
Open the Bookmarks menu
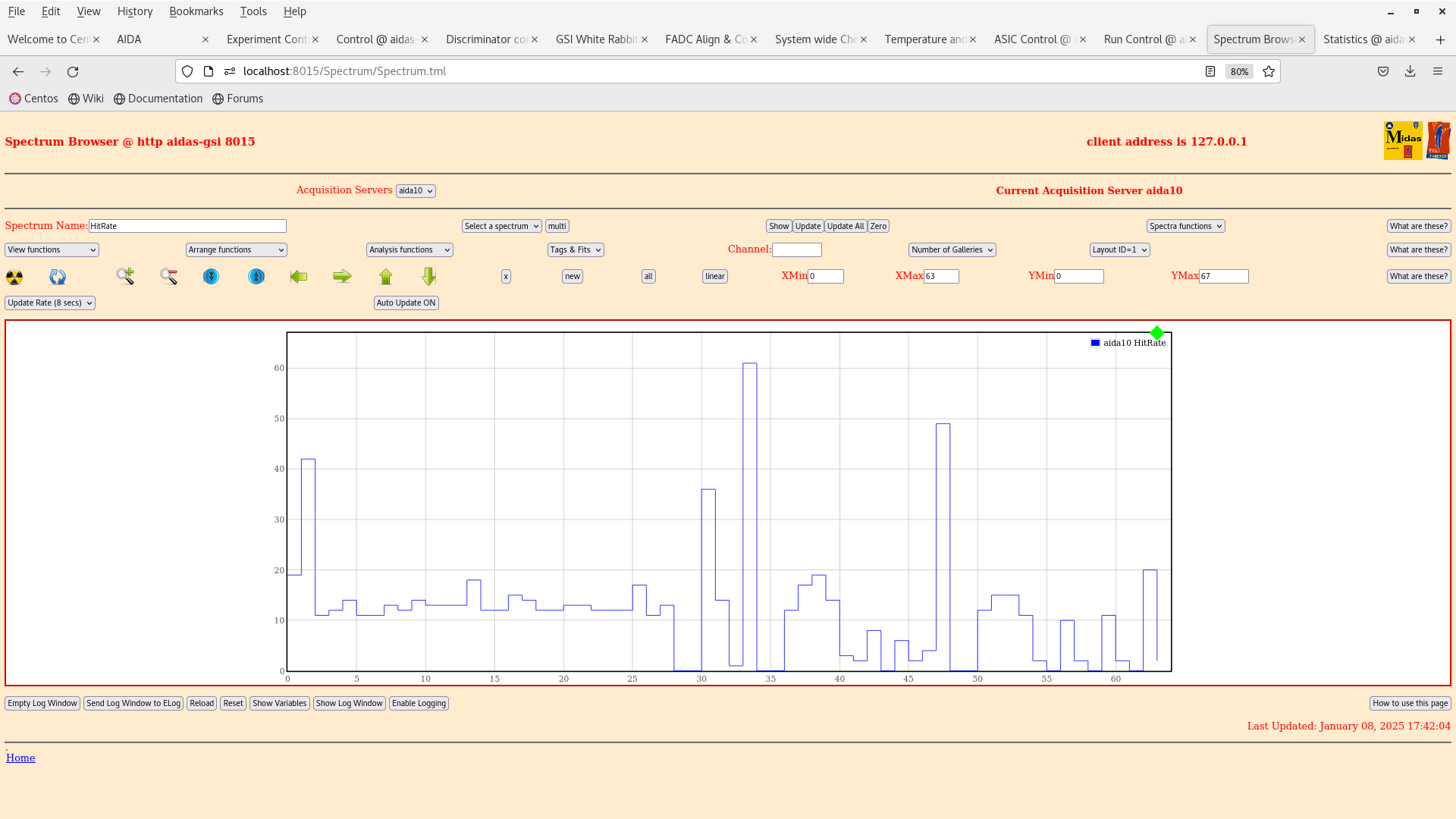click(x=196, y=11)
